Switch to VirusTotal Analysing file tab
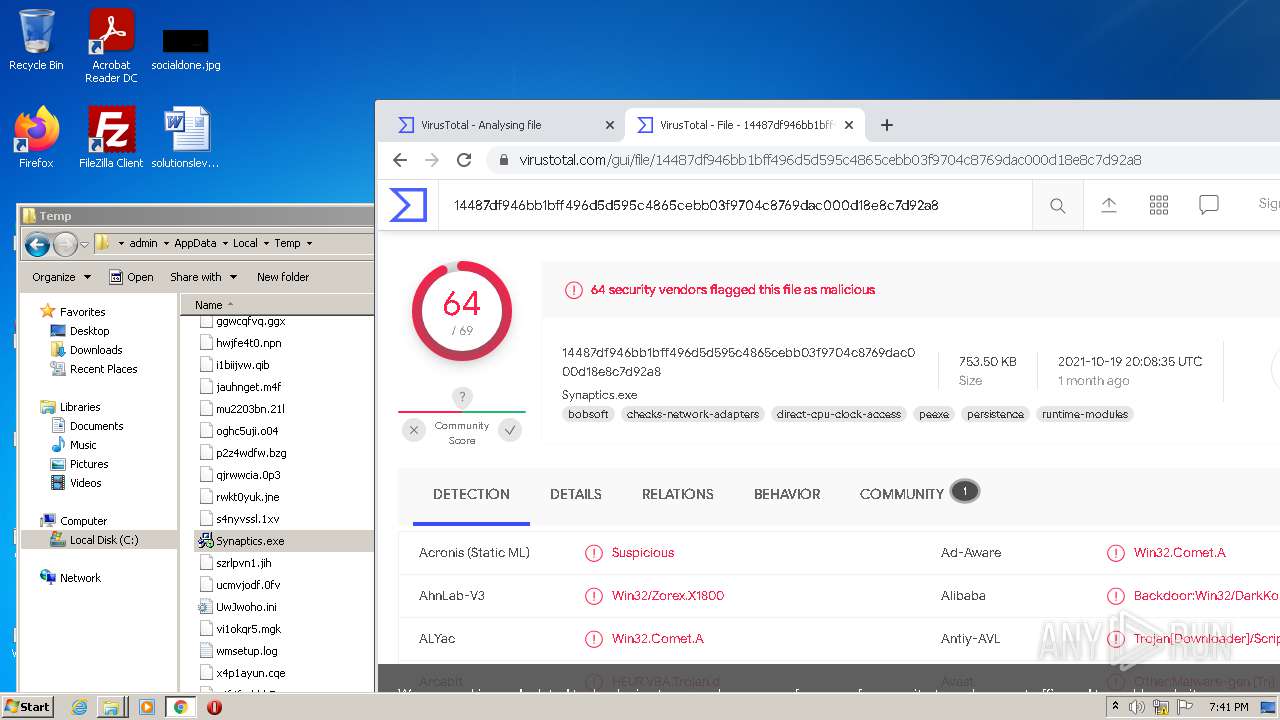Viewport: 1280px width, 720px height. tap(505, 125)
